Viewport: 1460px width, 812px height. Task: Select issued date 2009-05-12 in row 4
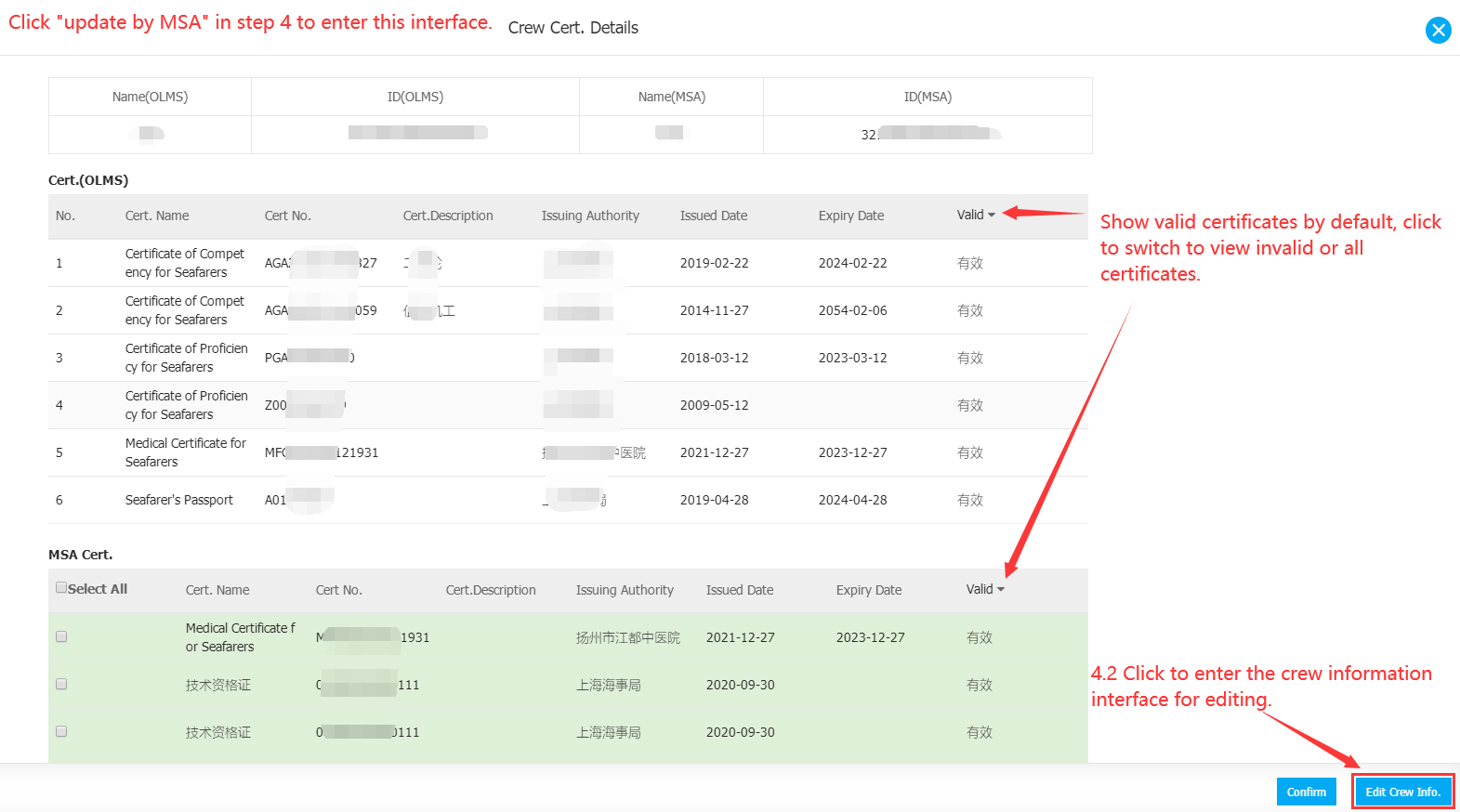coord(714,405)
